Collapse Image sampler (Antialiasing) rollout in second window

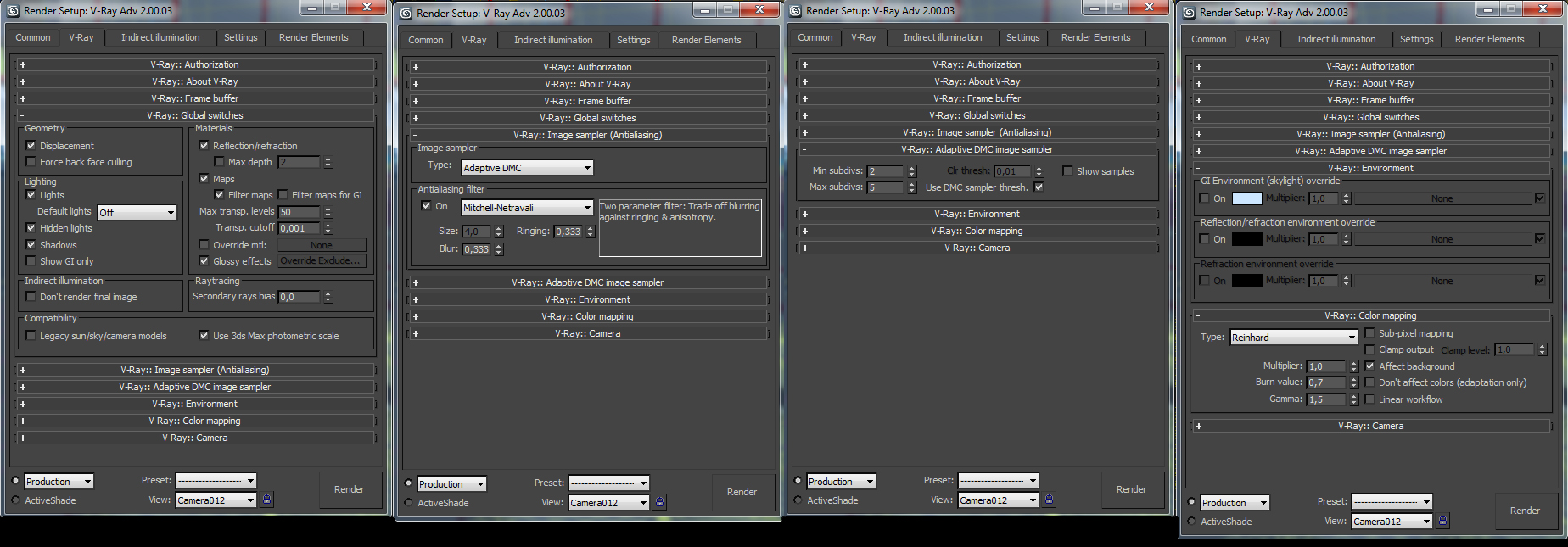588,135
